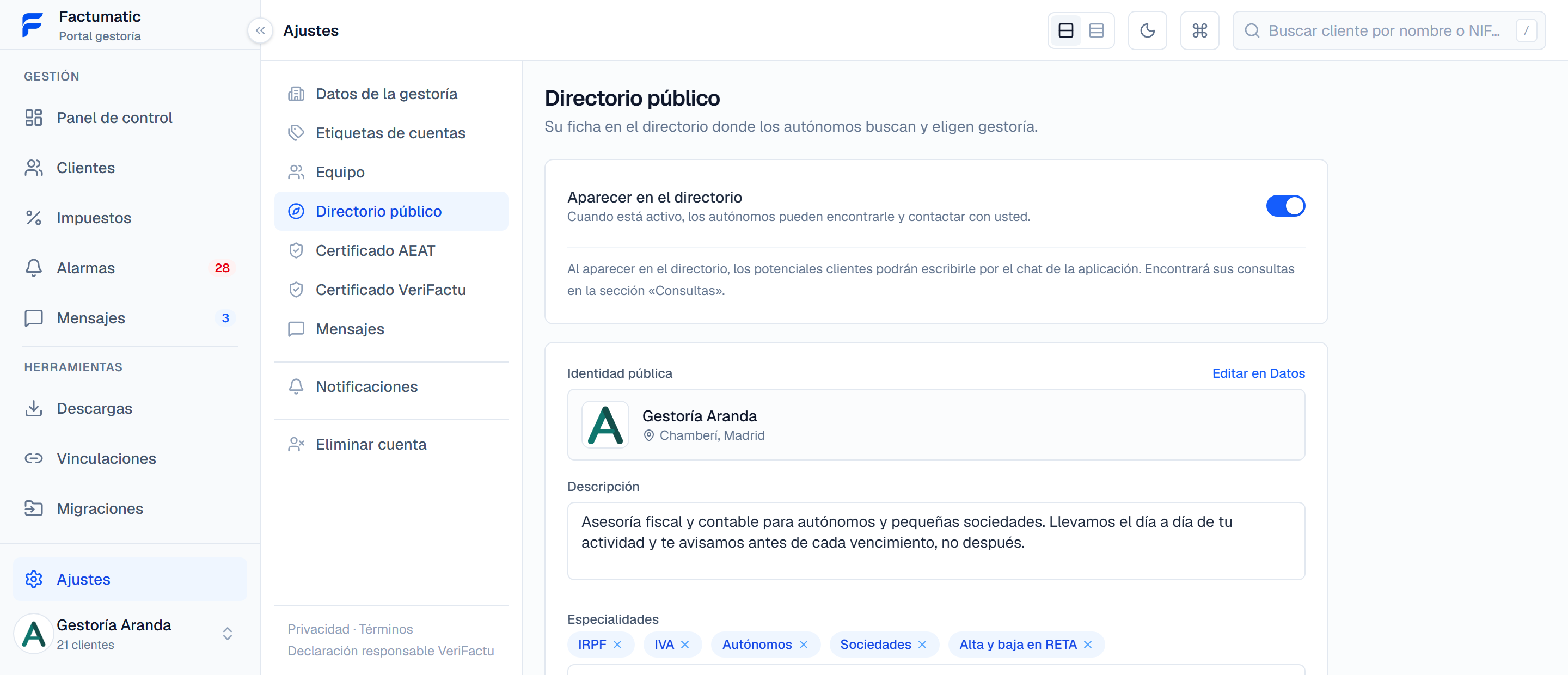The height and width of the screenshot is (675, 1568).
Task: Click the Equipo people icon
Action: pyautogui.click(x=296, y=172)
